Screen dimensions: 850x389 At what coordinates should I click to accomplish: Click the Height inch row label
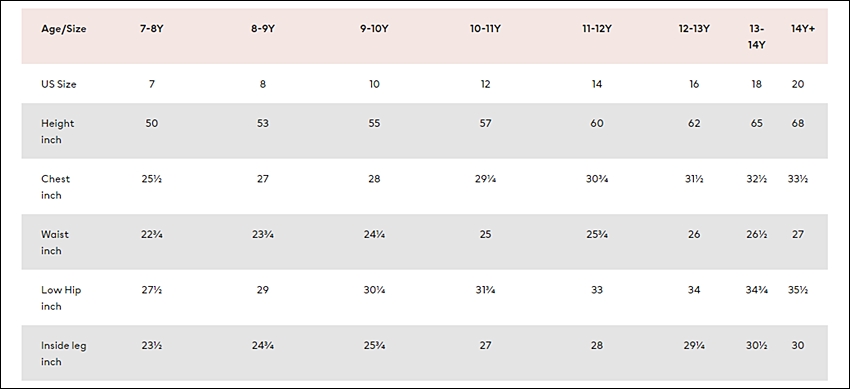point(57,131)
